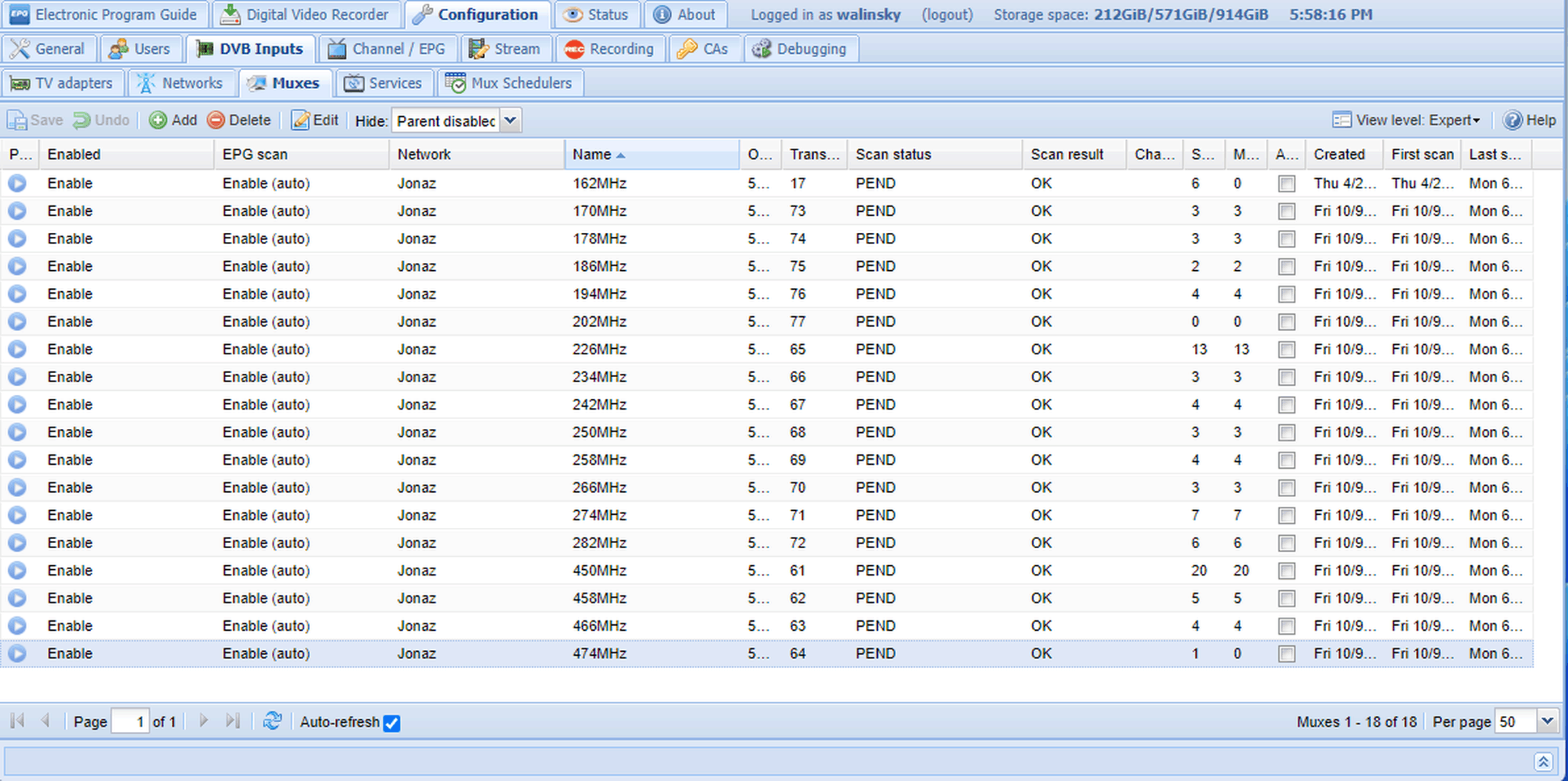This screenshot has height=781, width=1568.
Task: Tick the checkbox in 170MHz row
Action: click(x=1287, y=211)
